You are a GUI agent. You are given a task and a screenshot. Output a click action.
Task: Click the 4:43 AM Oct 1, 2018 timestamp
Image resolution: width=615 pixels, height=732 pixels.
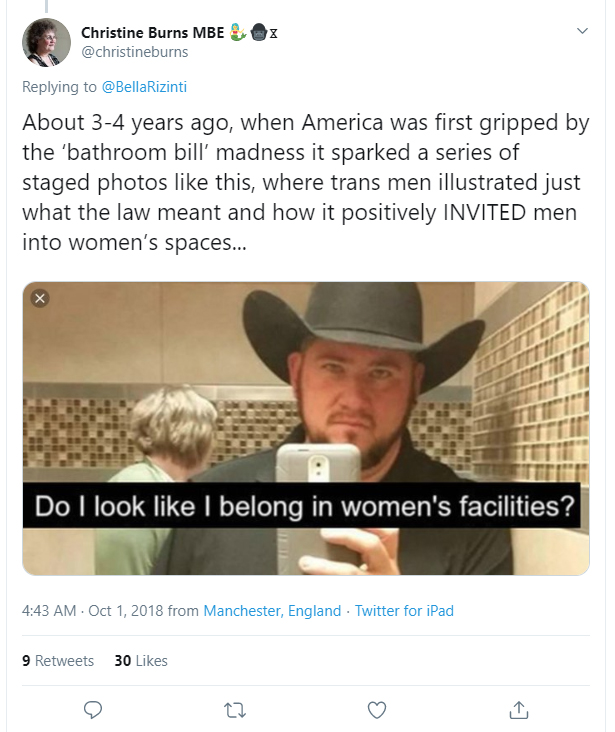[92, 610]
